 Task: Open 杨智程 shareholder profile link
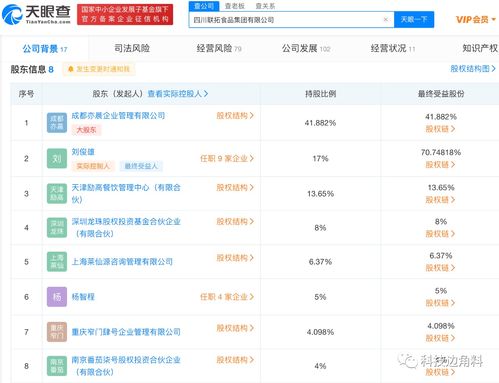(x=83, y=297)
